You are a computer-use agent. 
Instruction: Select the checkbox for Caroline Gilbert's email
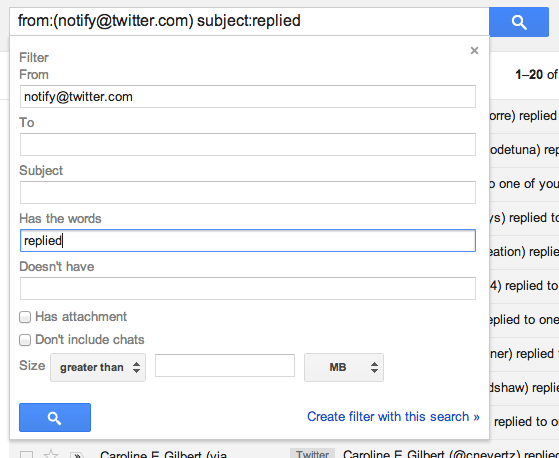click(x=26, y=455)
